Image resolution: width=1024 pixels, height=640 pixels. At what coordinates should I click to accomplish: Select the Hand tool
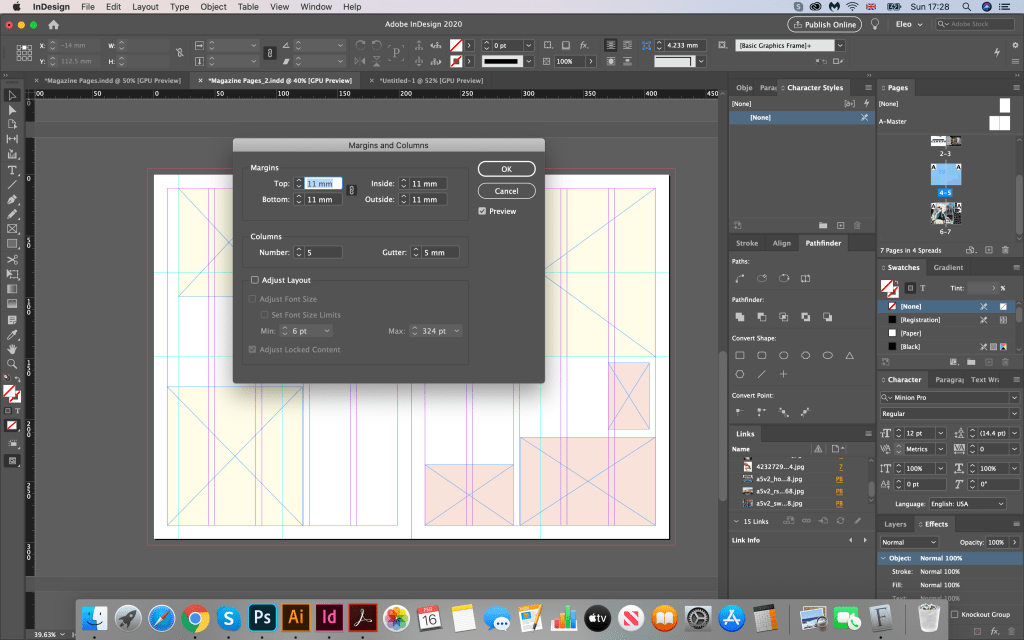12,349
